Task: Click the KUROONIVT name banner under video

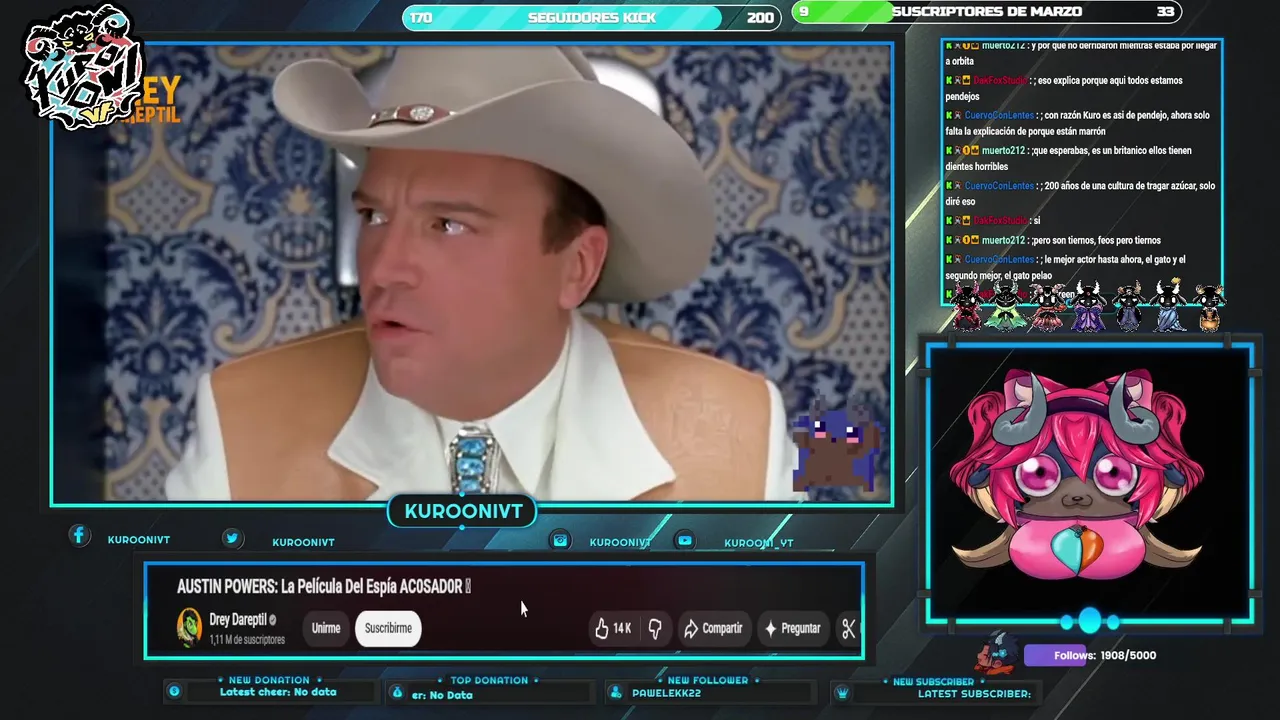Action: click(463, 511)
